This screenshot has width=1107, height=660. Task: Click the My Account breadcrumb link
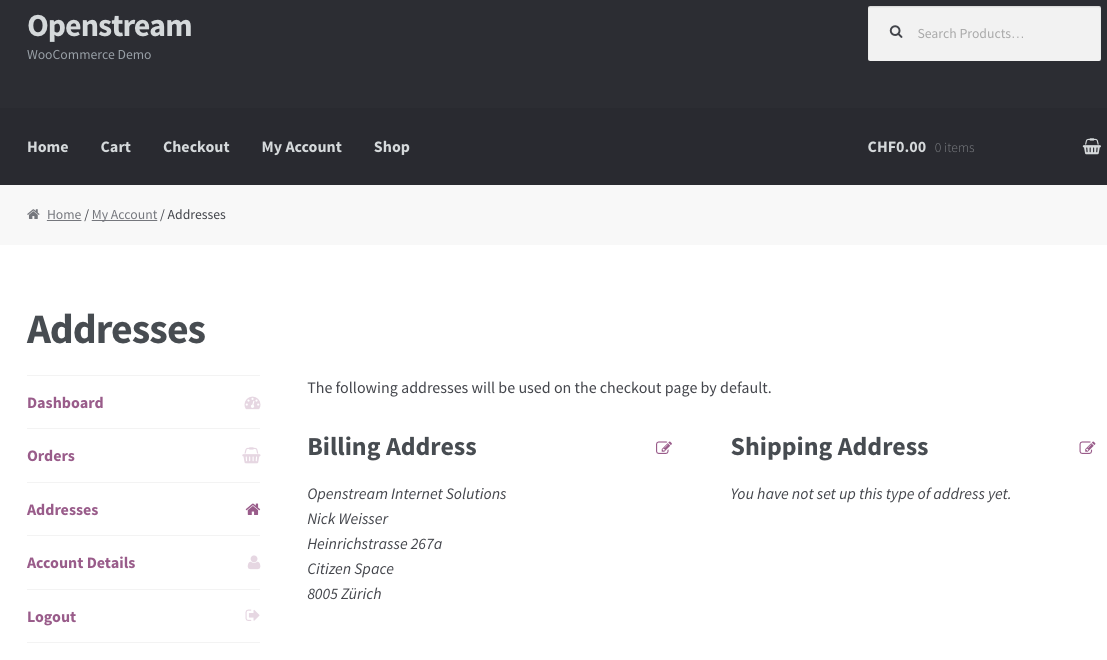coord(124,215)
